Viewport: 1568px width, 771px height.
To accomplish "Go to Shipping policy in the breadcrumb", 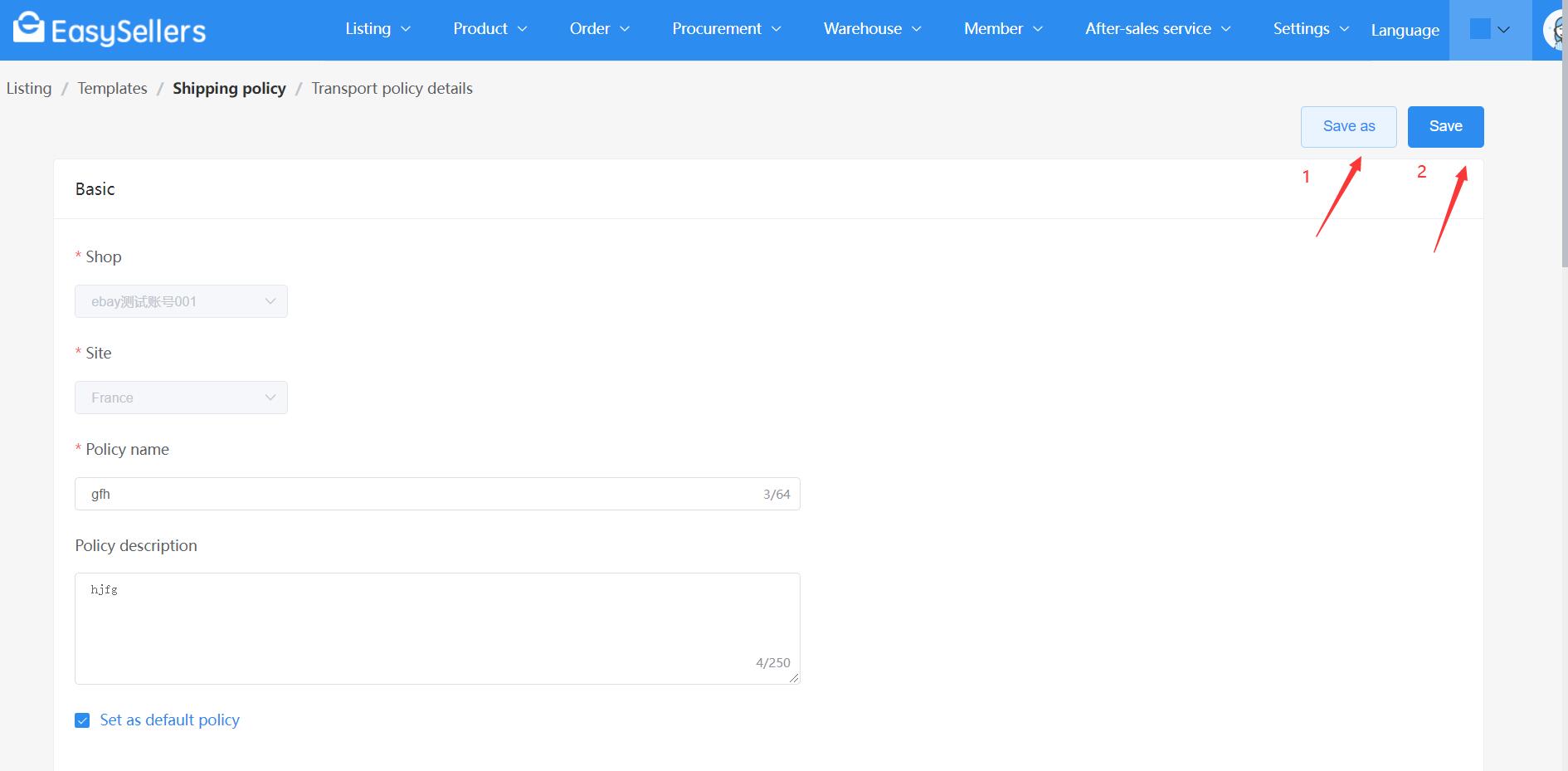I will point(229,88).
